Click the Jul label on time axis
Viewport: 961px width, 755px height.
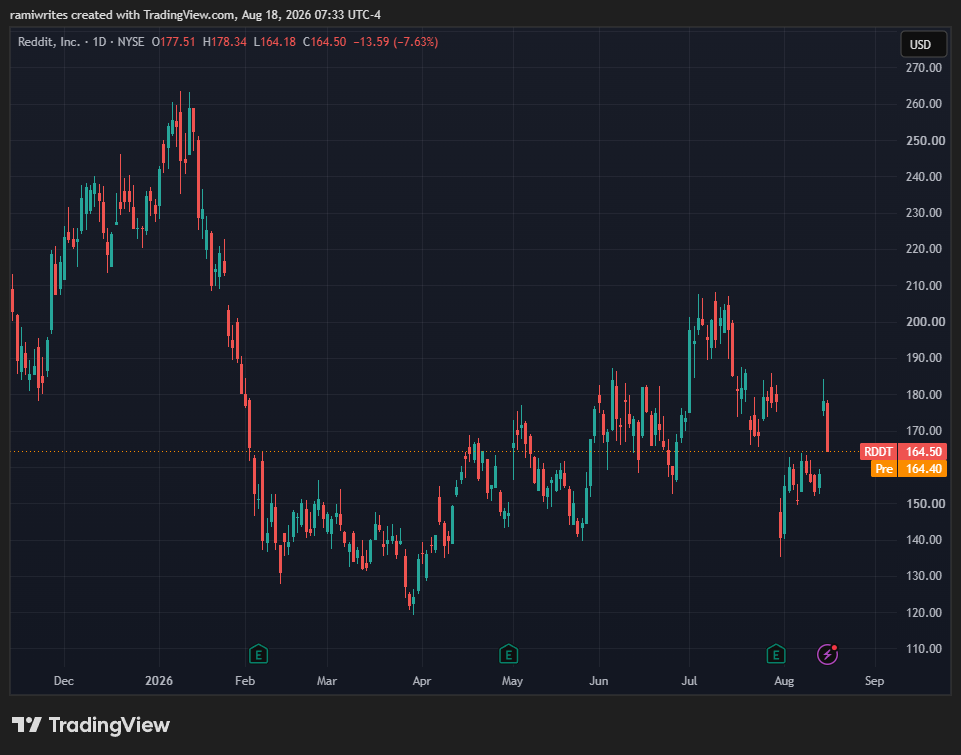pyautogui.click(x=689, y=681)
